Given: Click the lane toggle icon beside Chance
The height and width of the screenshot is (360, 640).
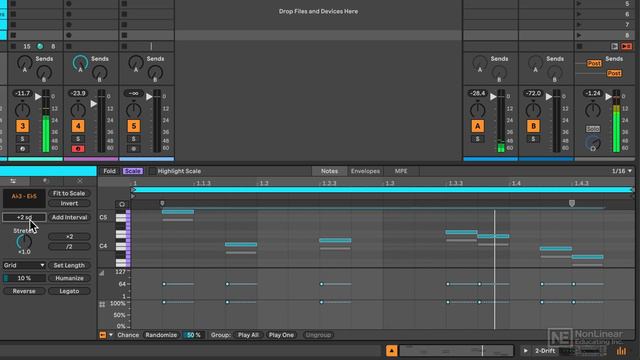Looking at the screenshot, I should 102,335.
